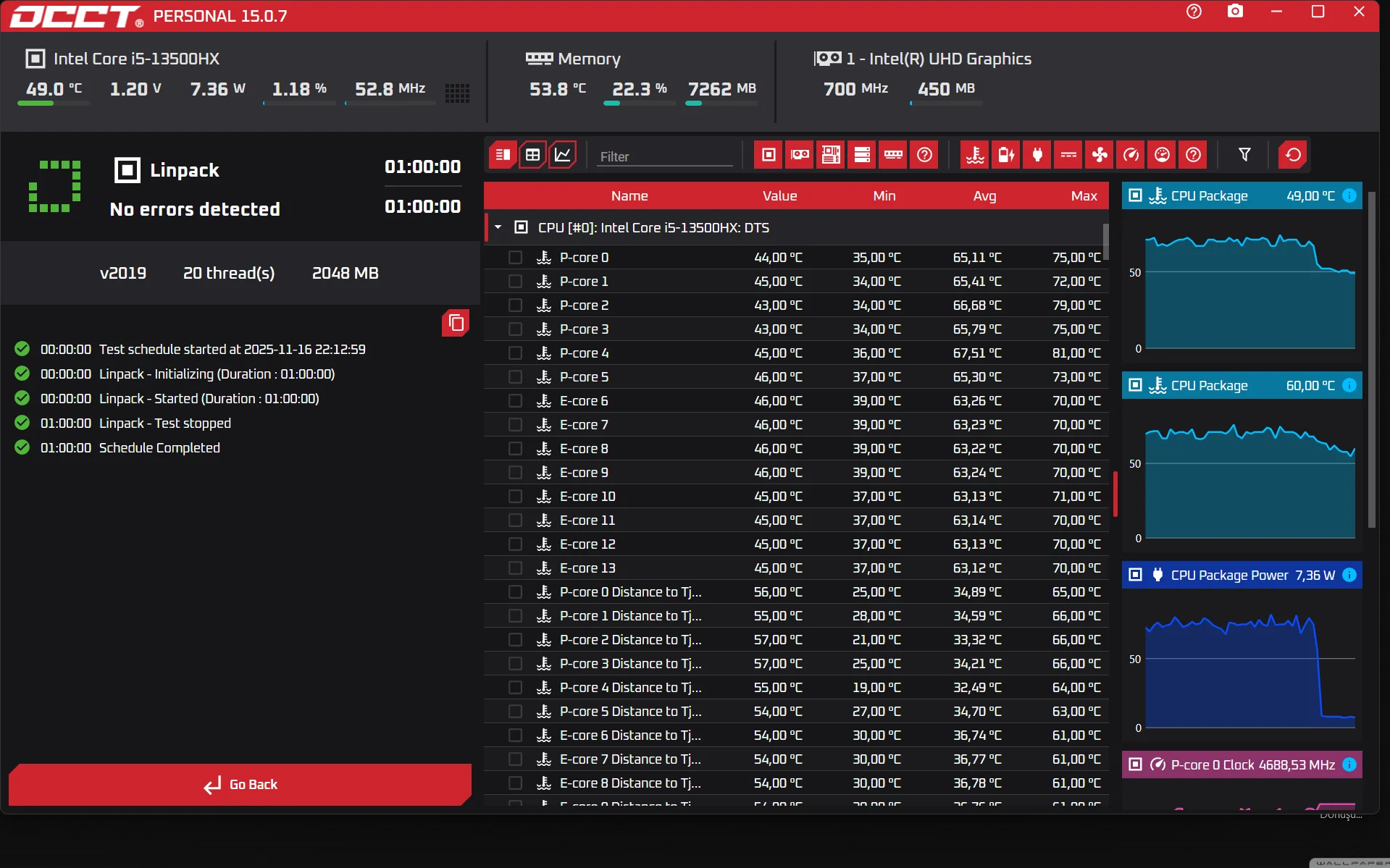Sort the sensor table by Name column

click(629, 195)
